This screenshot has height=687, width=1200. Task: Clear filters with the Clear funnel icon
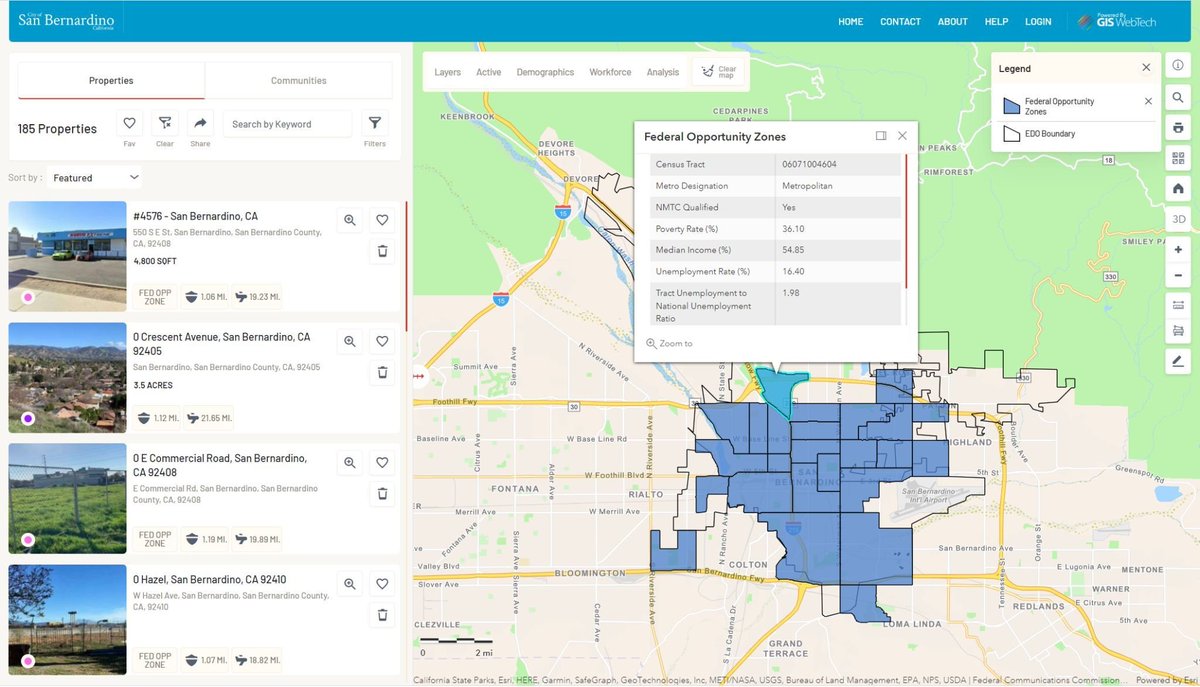pyautogui.click(x=165, y=124)
